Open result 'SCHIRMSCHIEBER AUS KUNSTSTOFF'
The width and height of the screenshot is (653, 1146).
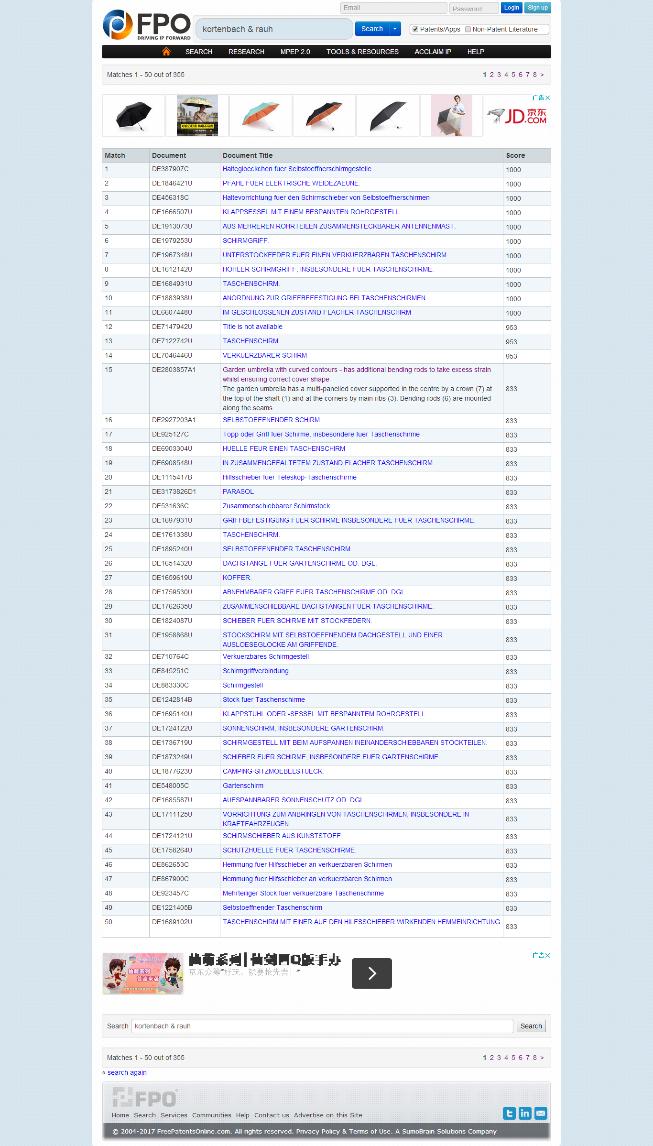point(282,835)
